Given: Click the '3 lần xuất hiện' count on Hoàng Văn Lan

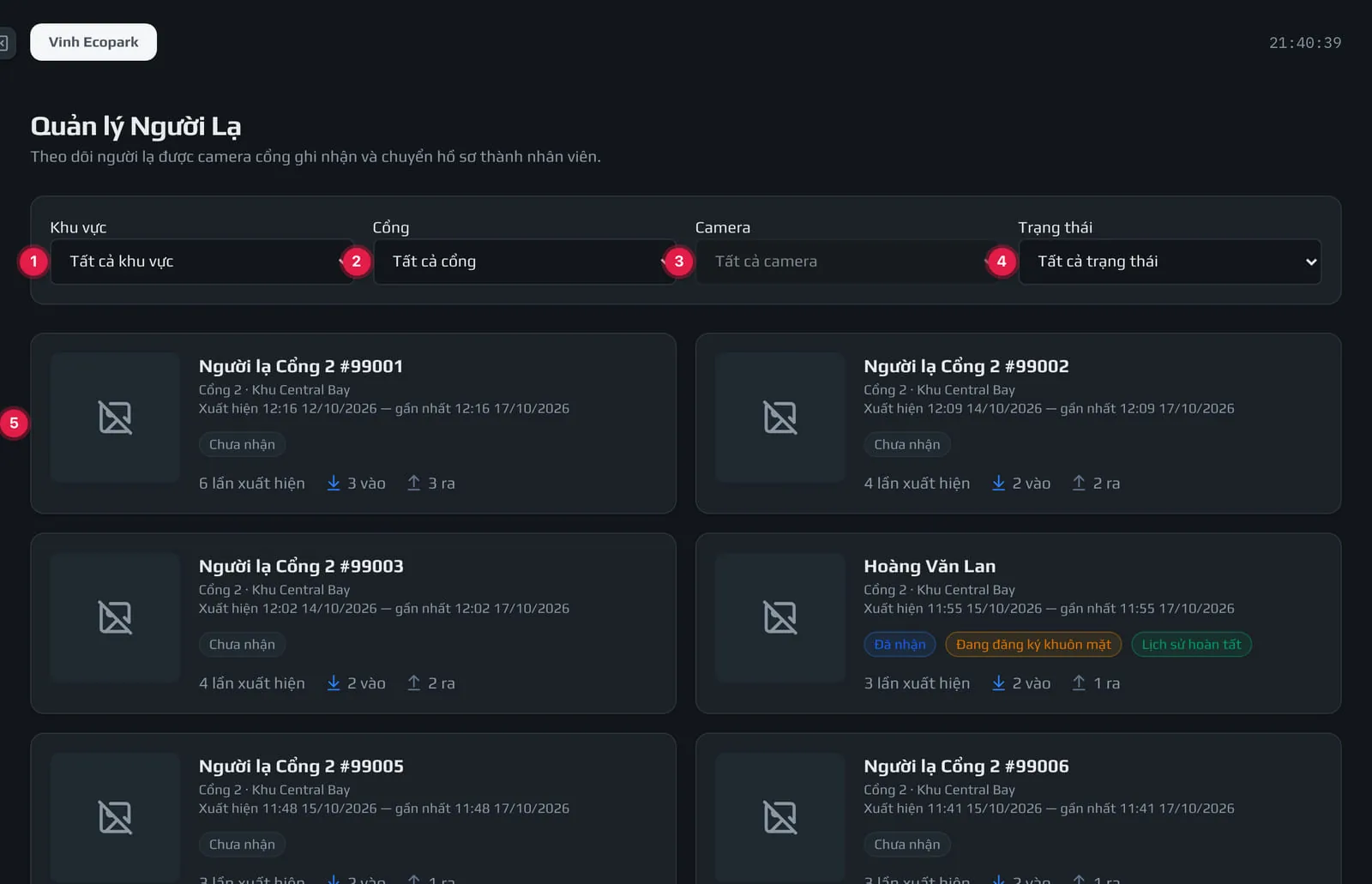Looking at the screenshot, I should (917, 683).
